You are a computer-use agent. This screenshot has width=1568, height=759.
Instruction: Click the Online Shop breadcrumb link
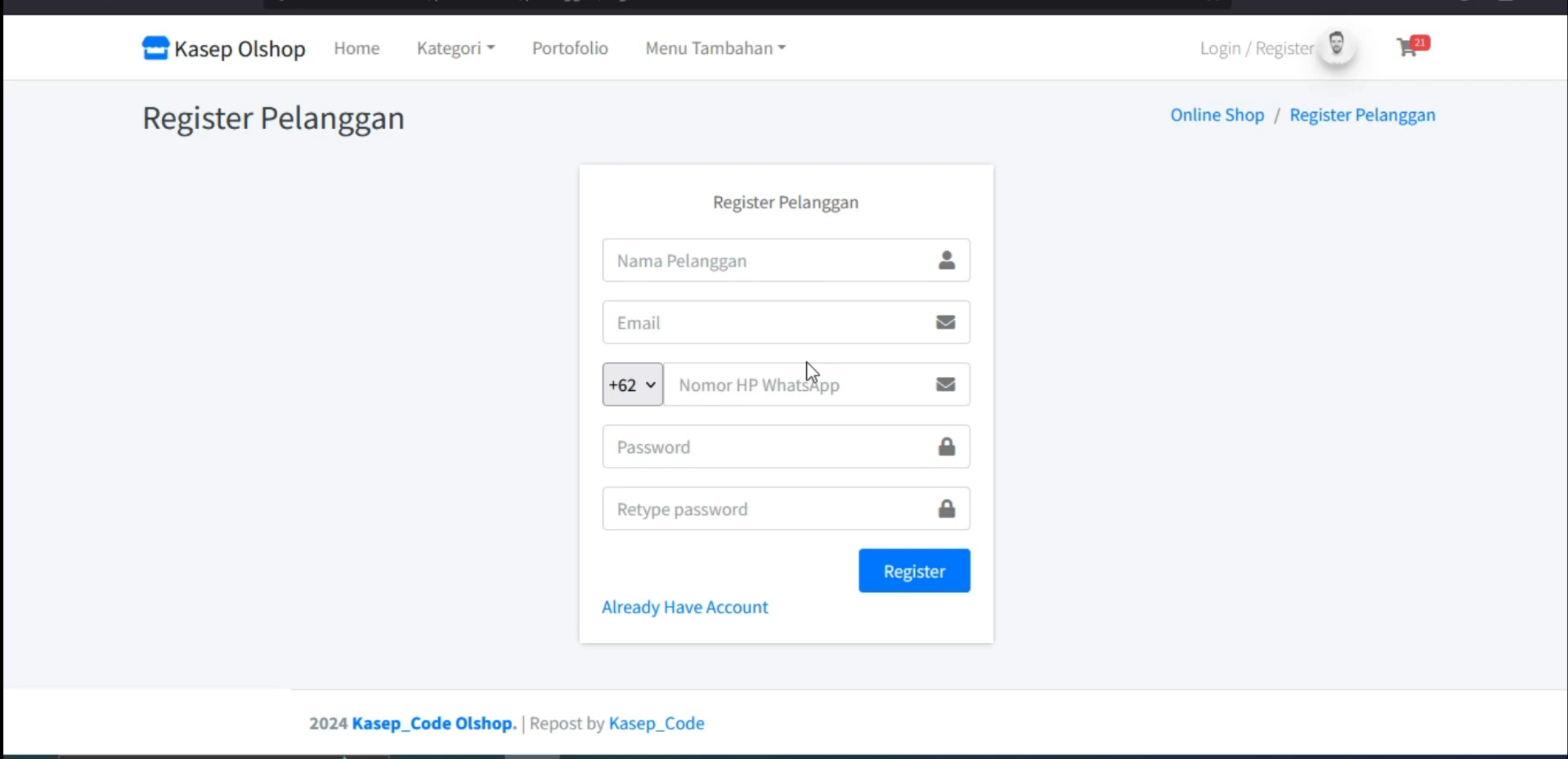click(x=1217, y=115)
